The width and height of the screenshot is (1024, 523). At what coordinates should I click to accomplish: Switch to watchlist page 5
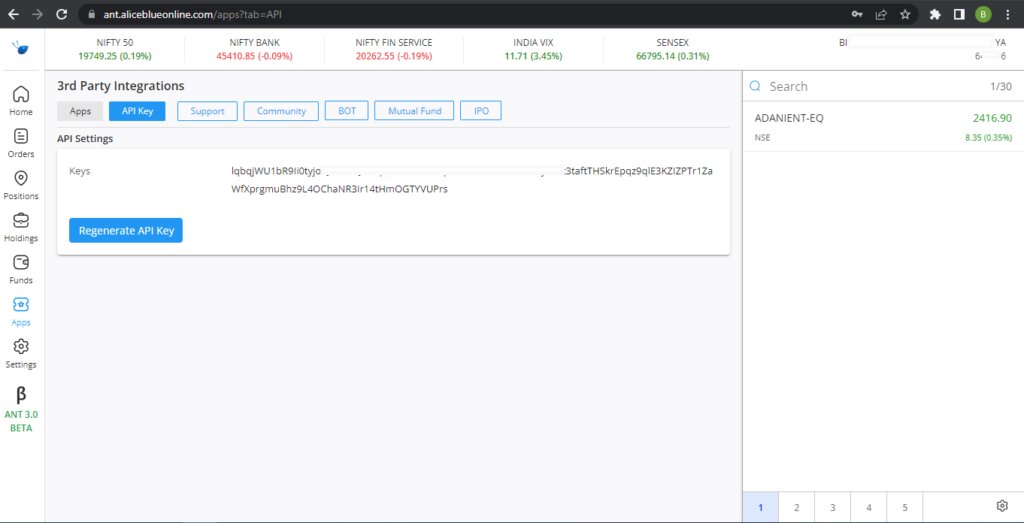click(904, 507)
